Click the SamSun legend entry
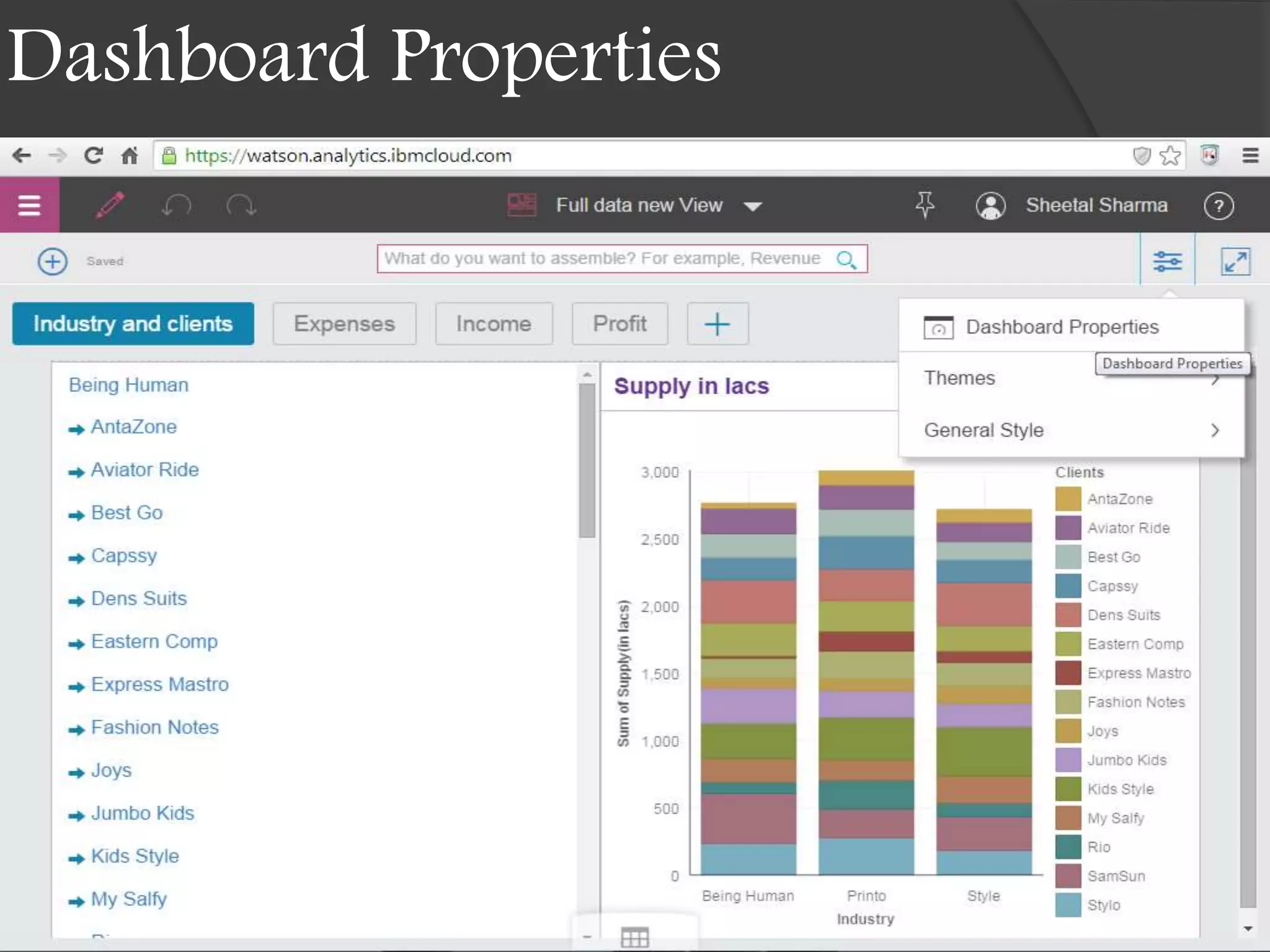The height and width of the screenshot is (952, 1270). pyautogui.click(x=1101, y=876)
